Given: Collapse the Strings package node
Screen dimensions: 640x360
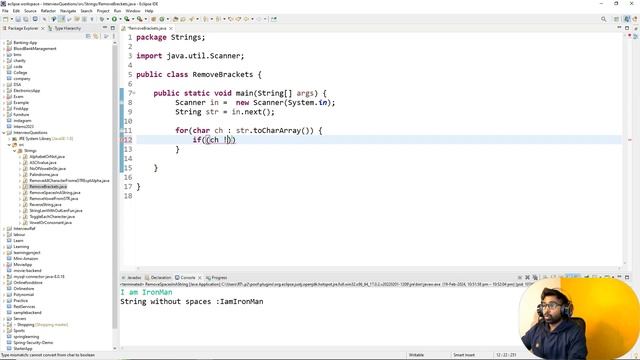Looking at the screenshot, I should pyautogui.click(x=15, y=151).
